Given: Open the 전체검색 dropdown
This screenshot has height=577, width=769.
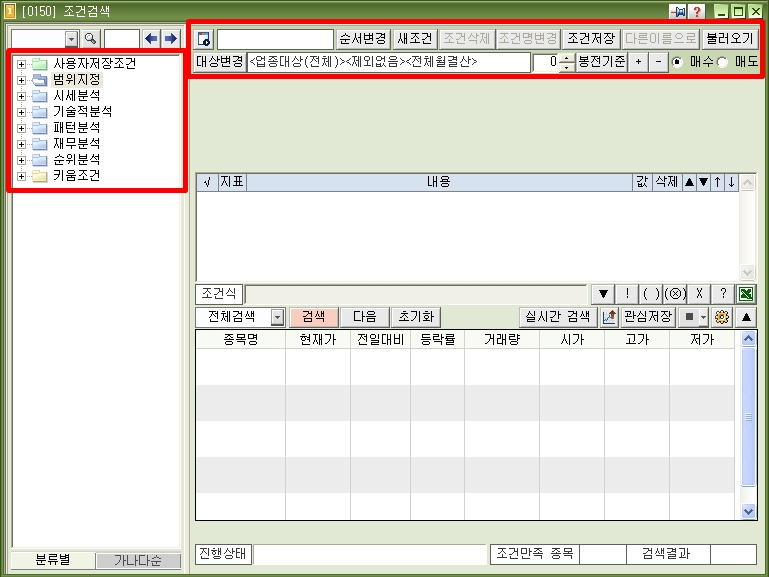Looking at the screenshot, I should pos(277,317).
